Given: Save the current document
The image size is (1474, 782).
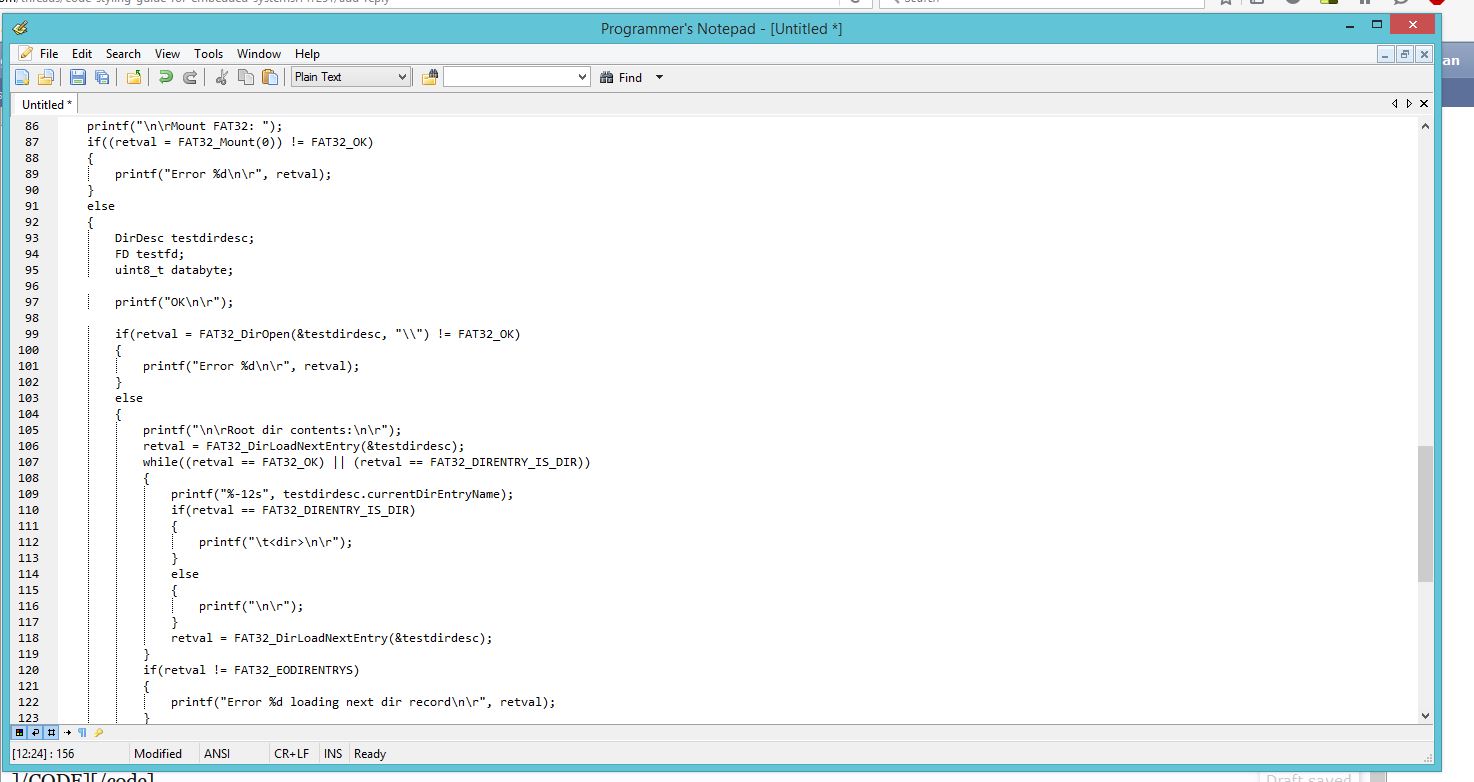Looking at the screenshot, I should tap(77, 77).
